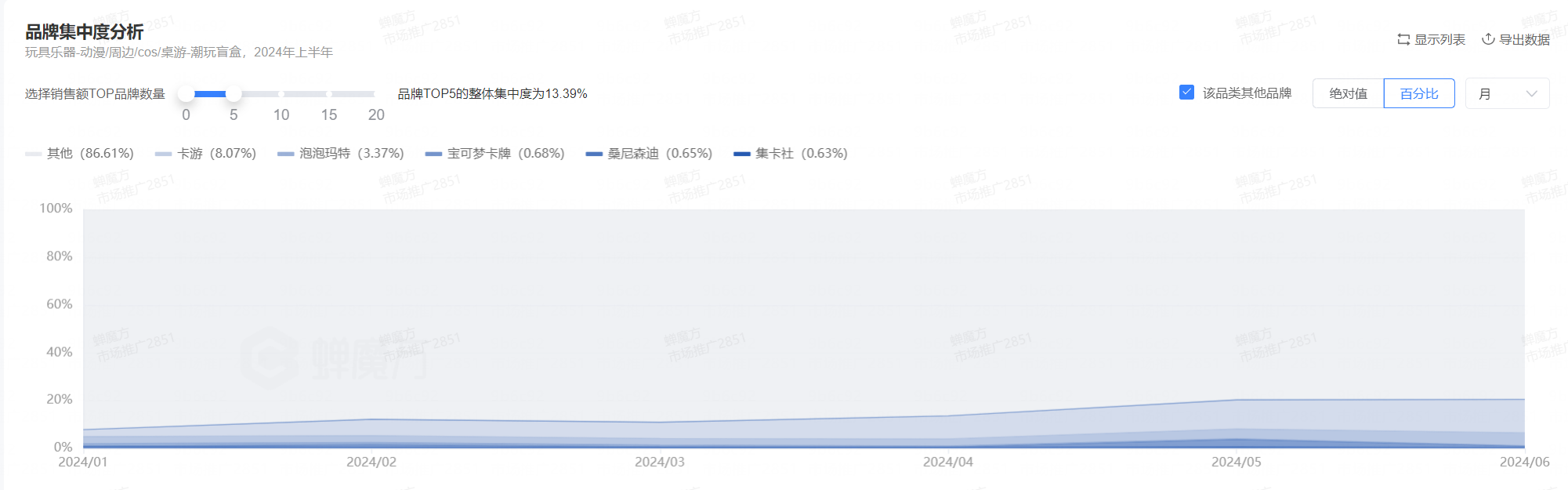Toggle the 泡泡玛特 legend color marker
1568x490 pixels.
click(285, 154)
